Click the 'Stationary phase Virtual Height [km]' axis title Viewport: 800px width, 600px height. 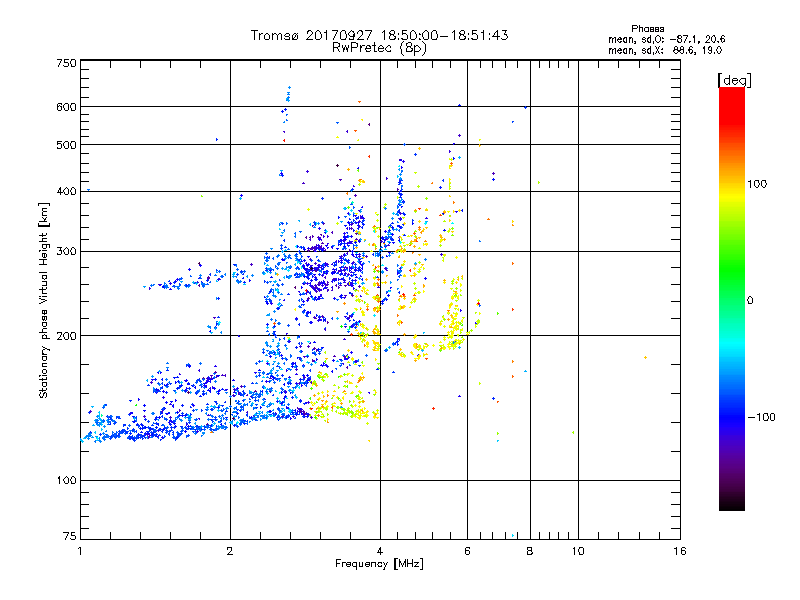44,300
